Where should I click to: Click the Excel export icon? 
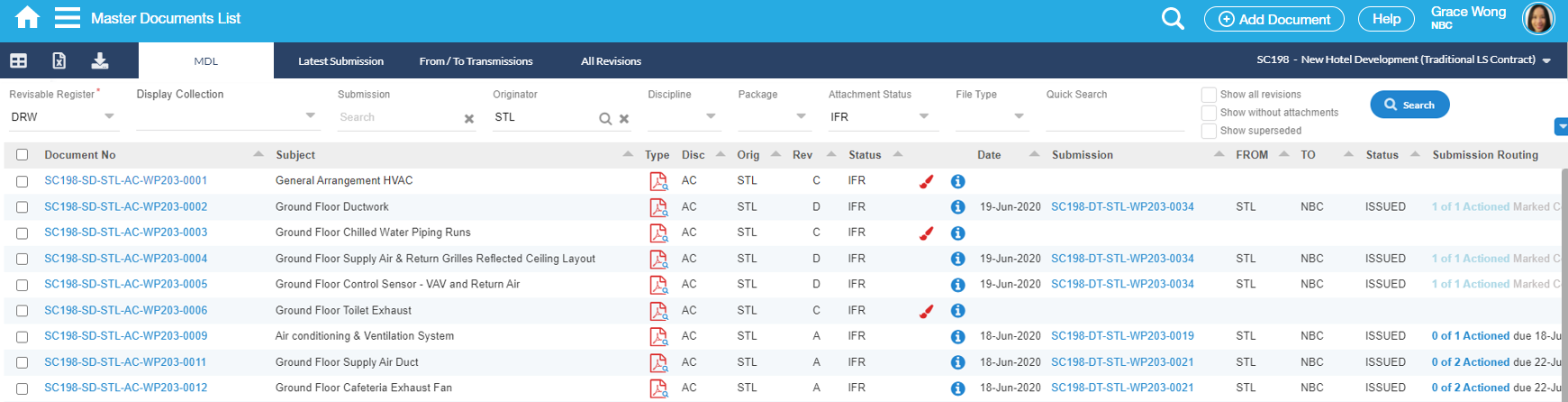coord(59,60)
